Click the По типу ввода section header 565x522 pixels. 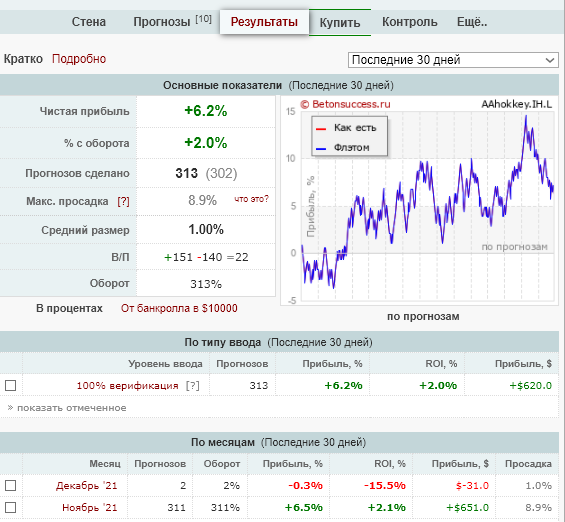pyautogui.click(x=279, y=342)
